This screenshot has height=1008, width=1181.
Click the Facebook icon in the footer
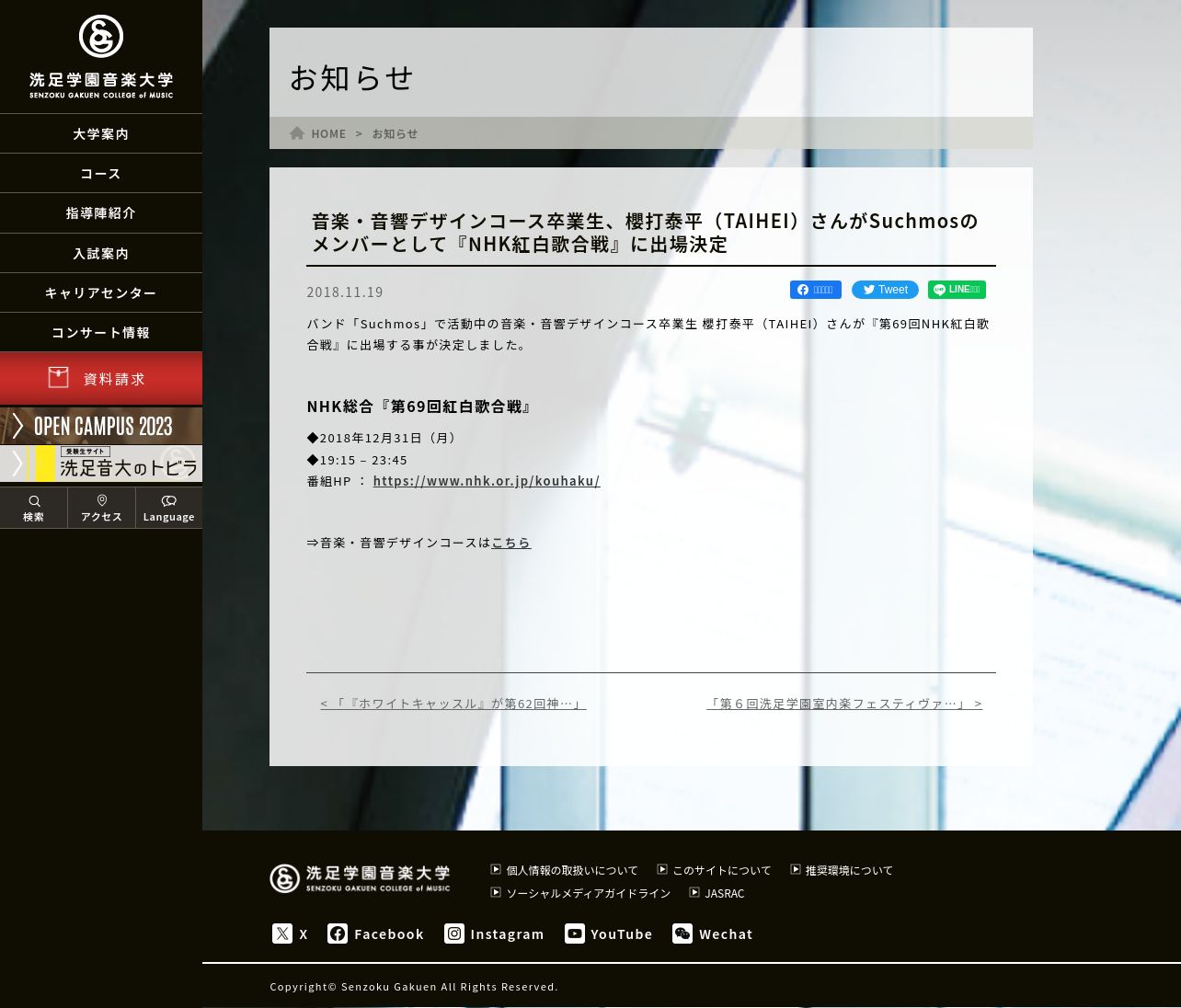pos(338,934)
